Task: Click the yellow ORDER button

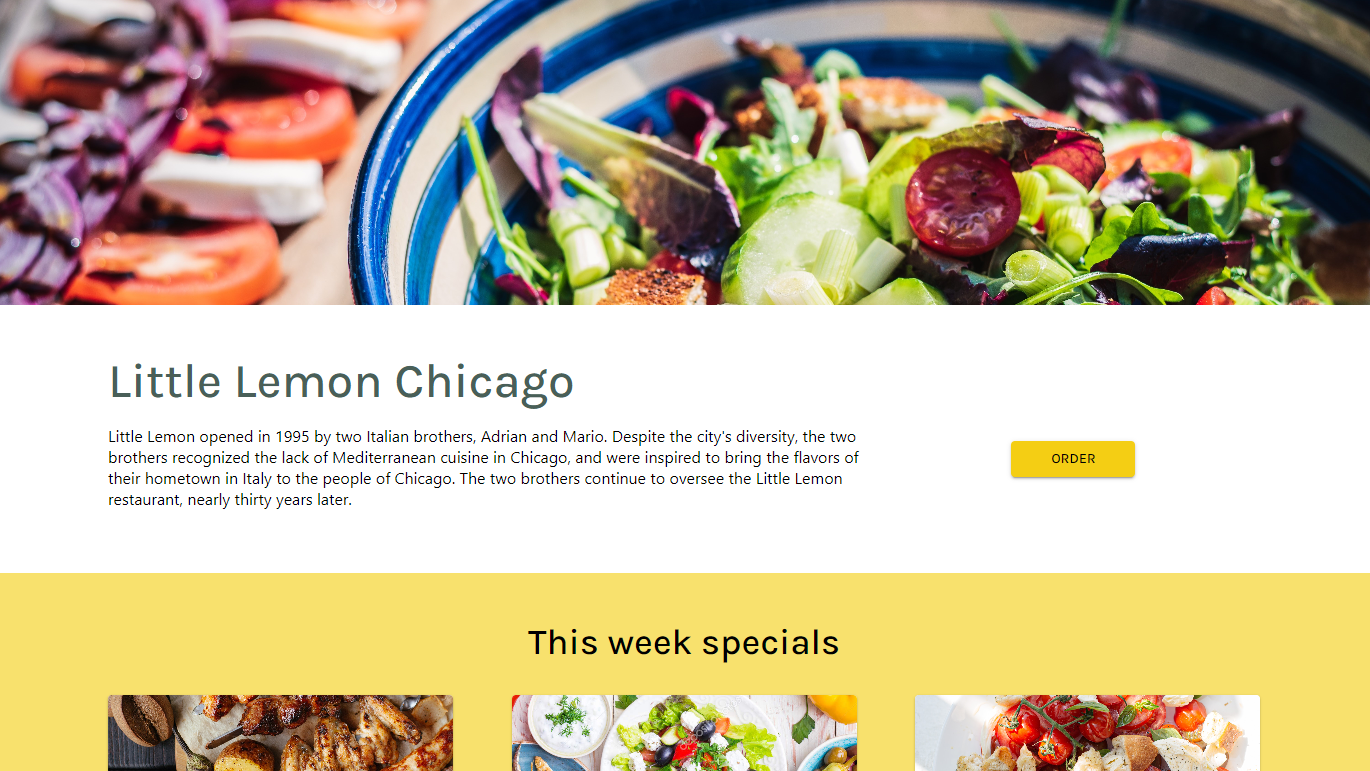Action: (1072, 459)
